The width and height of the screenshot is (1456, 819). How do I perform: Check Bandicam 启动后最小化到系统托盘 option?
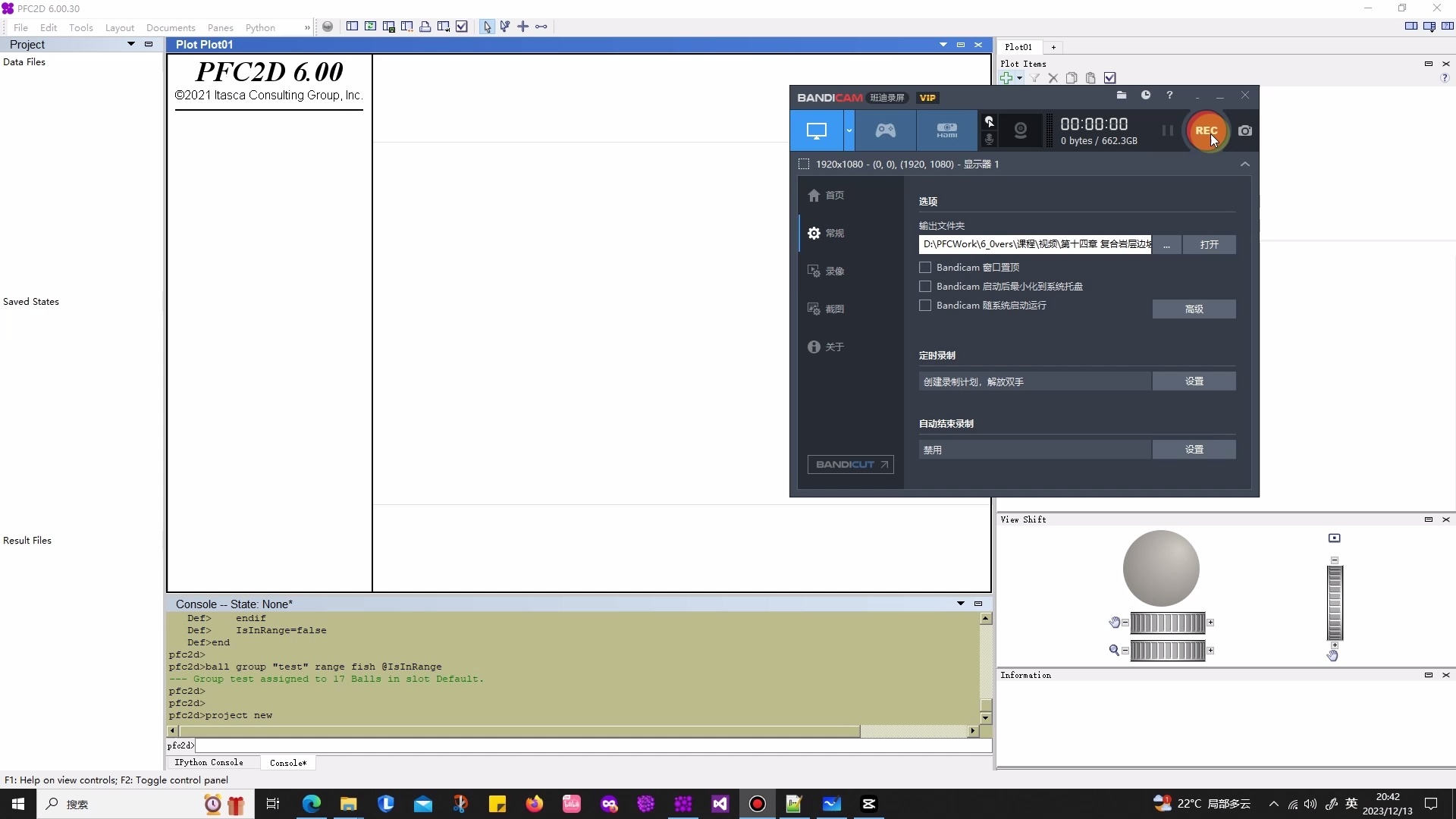click(x=925, y=287)
